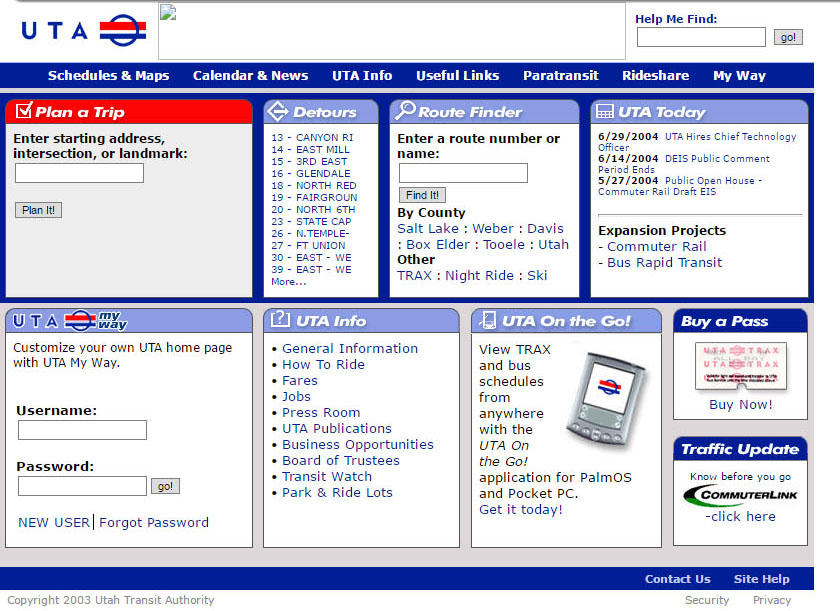
Task: Open the 23 - STATE CAP detour
Action: click(x=311, y=222)
